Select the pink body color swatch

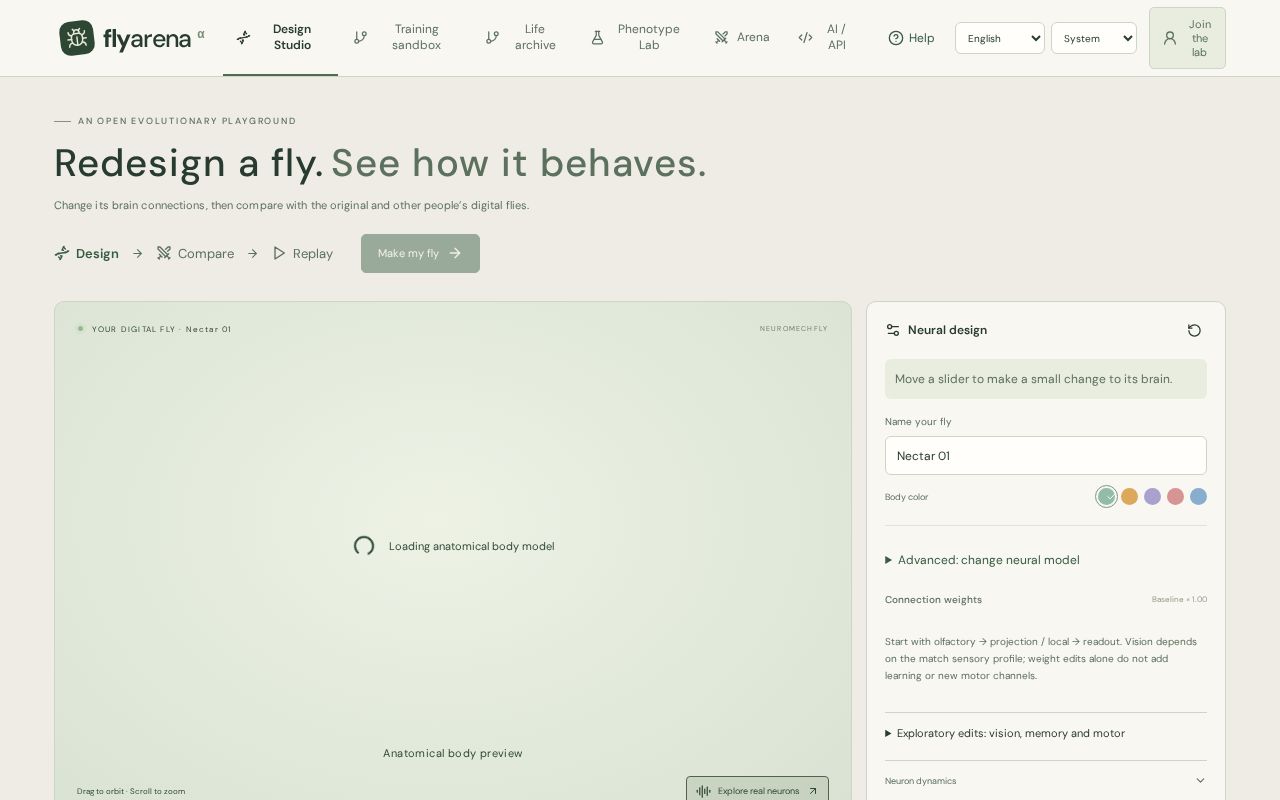tap(1175, 496)
